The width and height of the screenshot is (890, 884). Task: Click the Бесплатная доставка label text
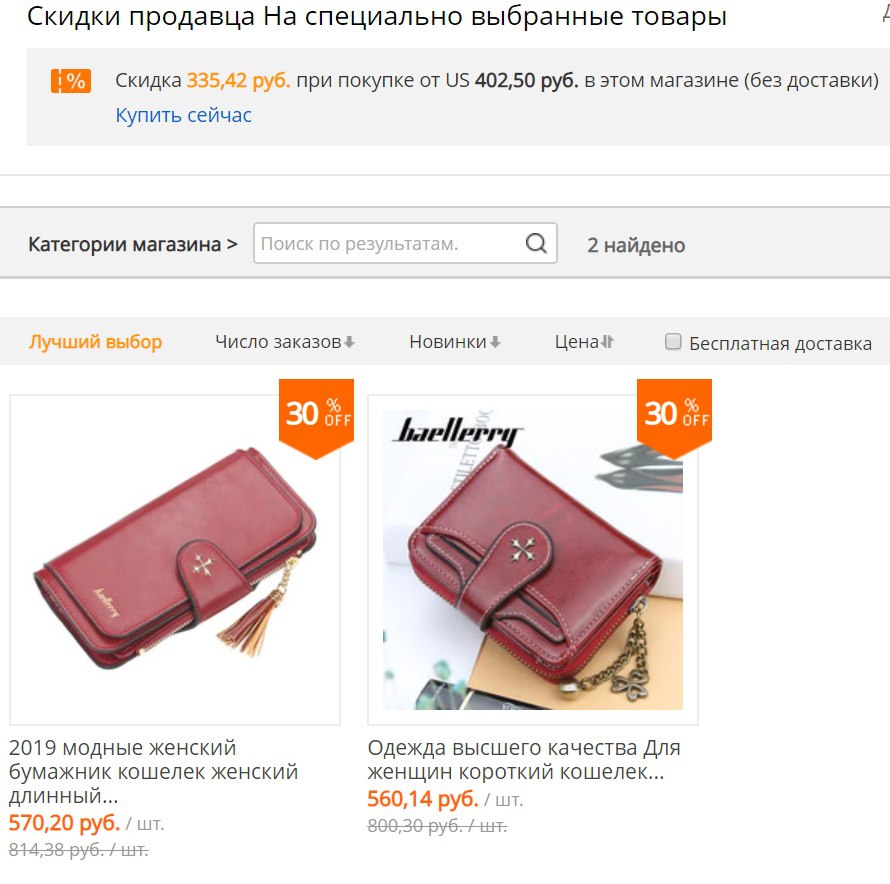click(780, 343)
